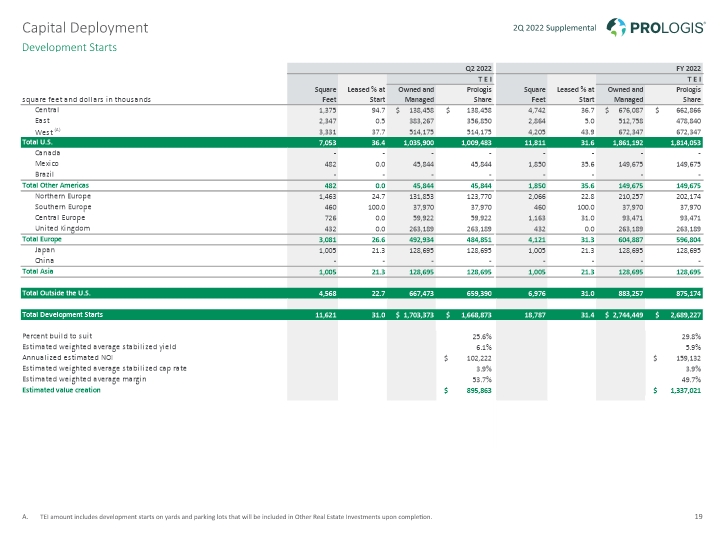Click the 'Total Development Starts' row label
Image resolution: width=720 pixels, height=540 pixels.
(x=62, y=315)
